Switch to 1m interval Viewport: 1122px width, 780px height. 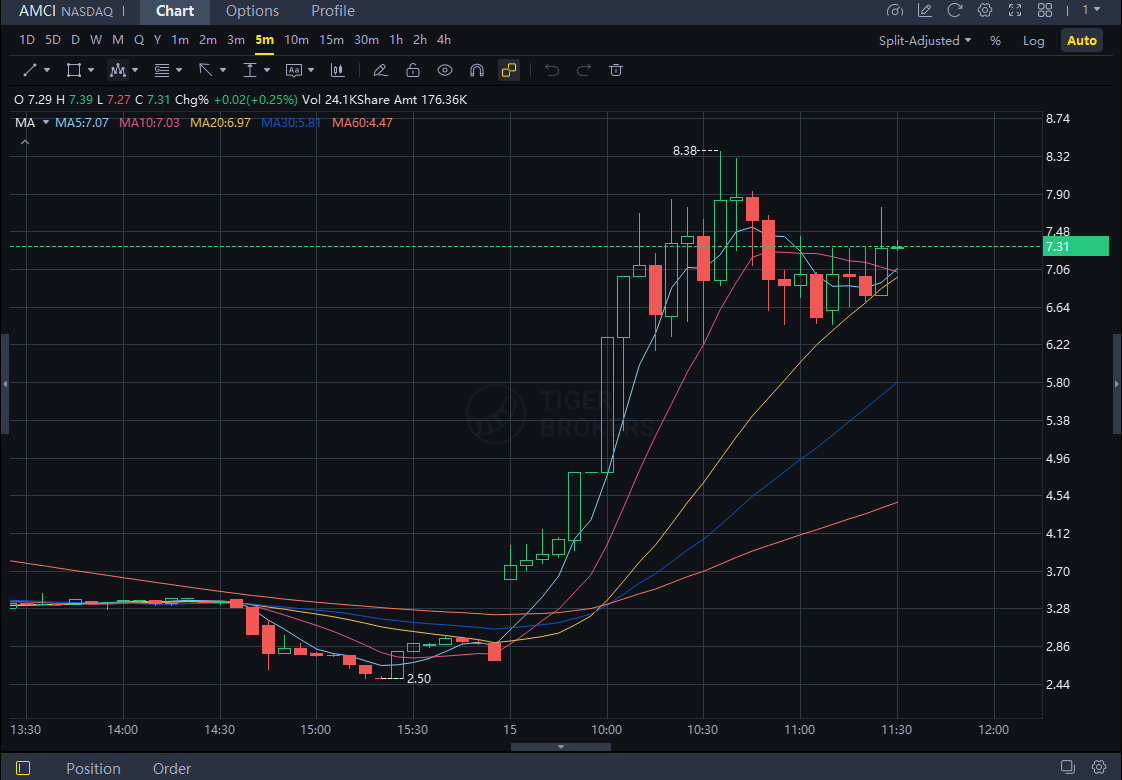(x=180, y=40)
